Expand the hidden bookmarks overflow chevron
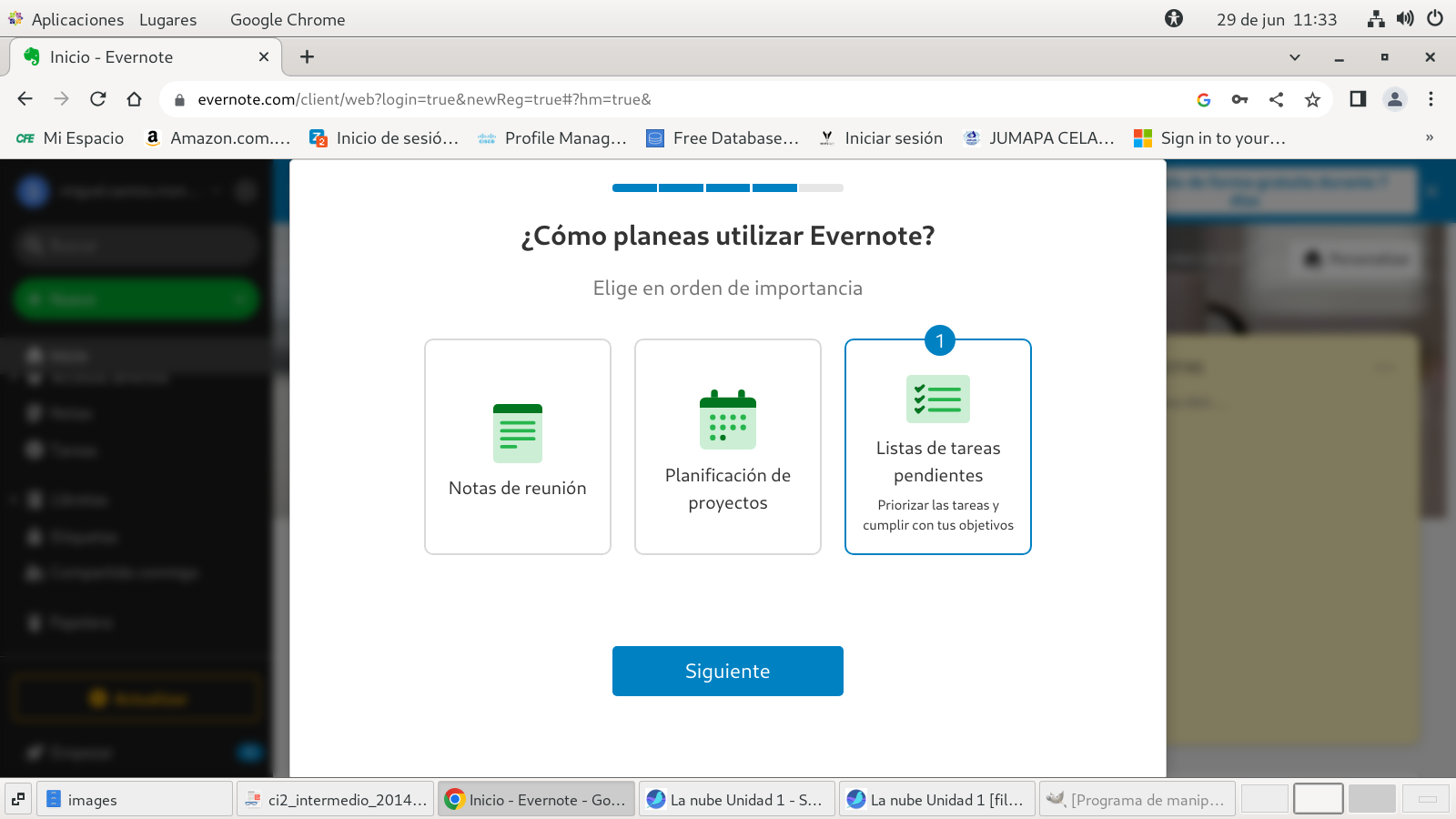The image size is (1456, 819). coord(1429,138)
